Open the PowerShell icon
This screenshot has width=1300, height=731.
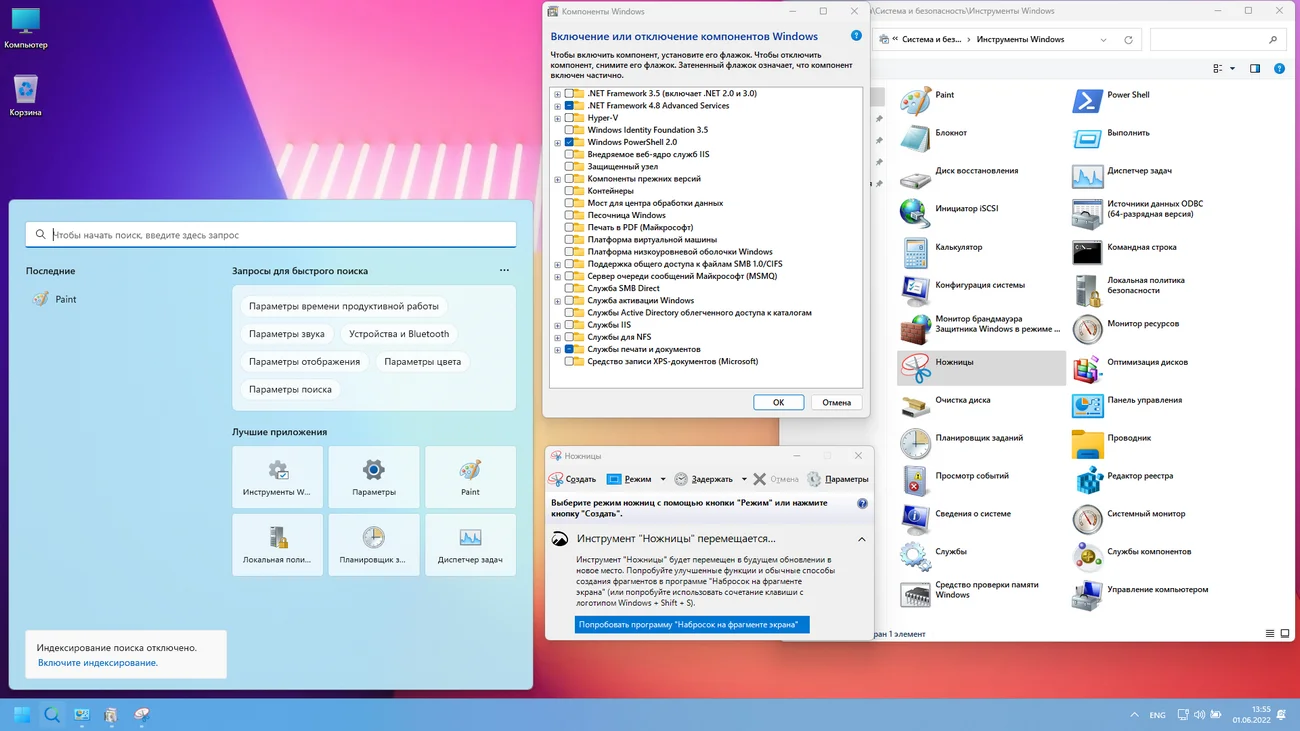coord(1087,101)
